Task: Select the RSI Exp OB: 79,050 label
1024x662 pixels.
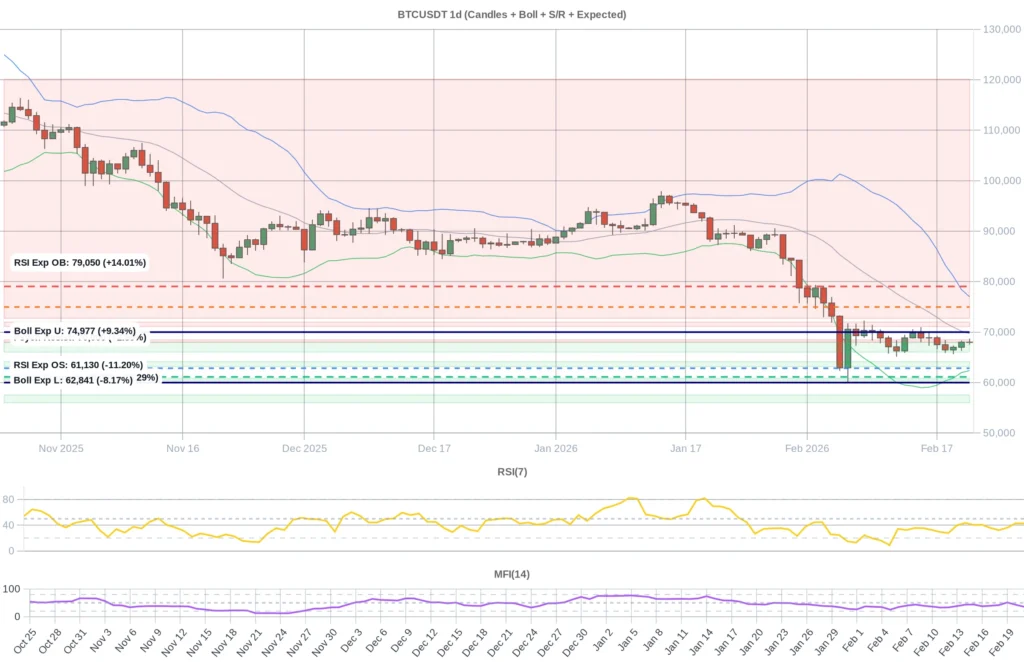Action: (79, 262)
